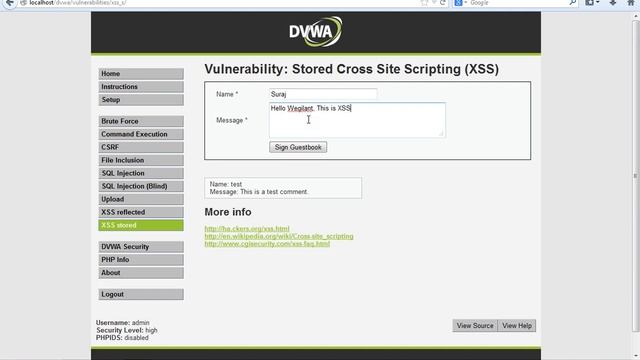Click the 'PHPIDS: disabled' status text

coord(122,338)
